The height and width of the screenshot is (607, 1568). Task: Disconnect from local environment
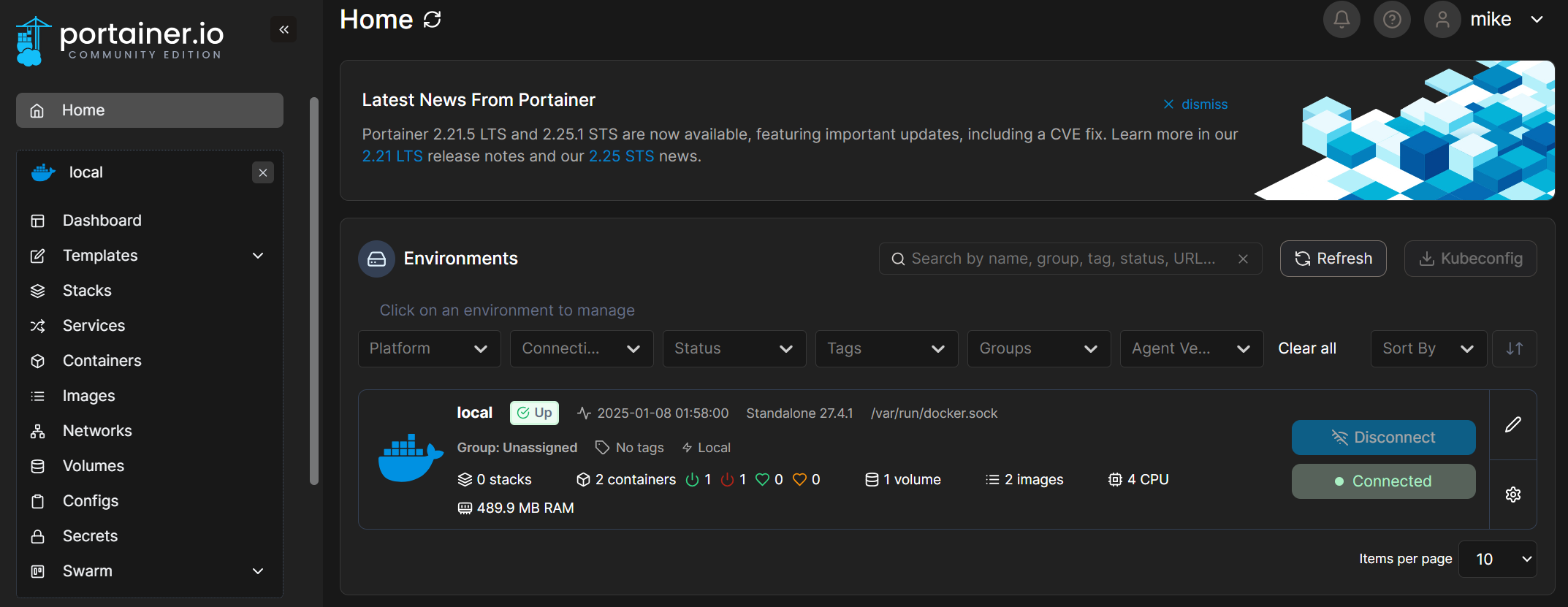(1383, 438)
